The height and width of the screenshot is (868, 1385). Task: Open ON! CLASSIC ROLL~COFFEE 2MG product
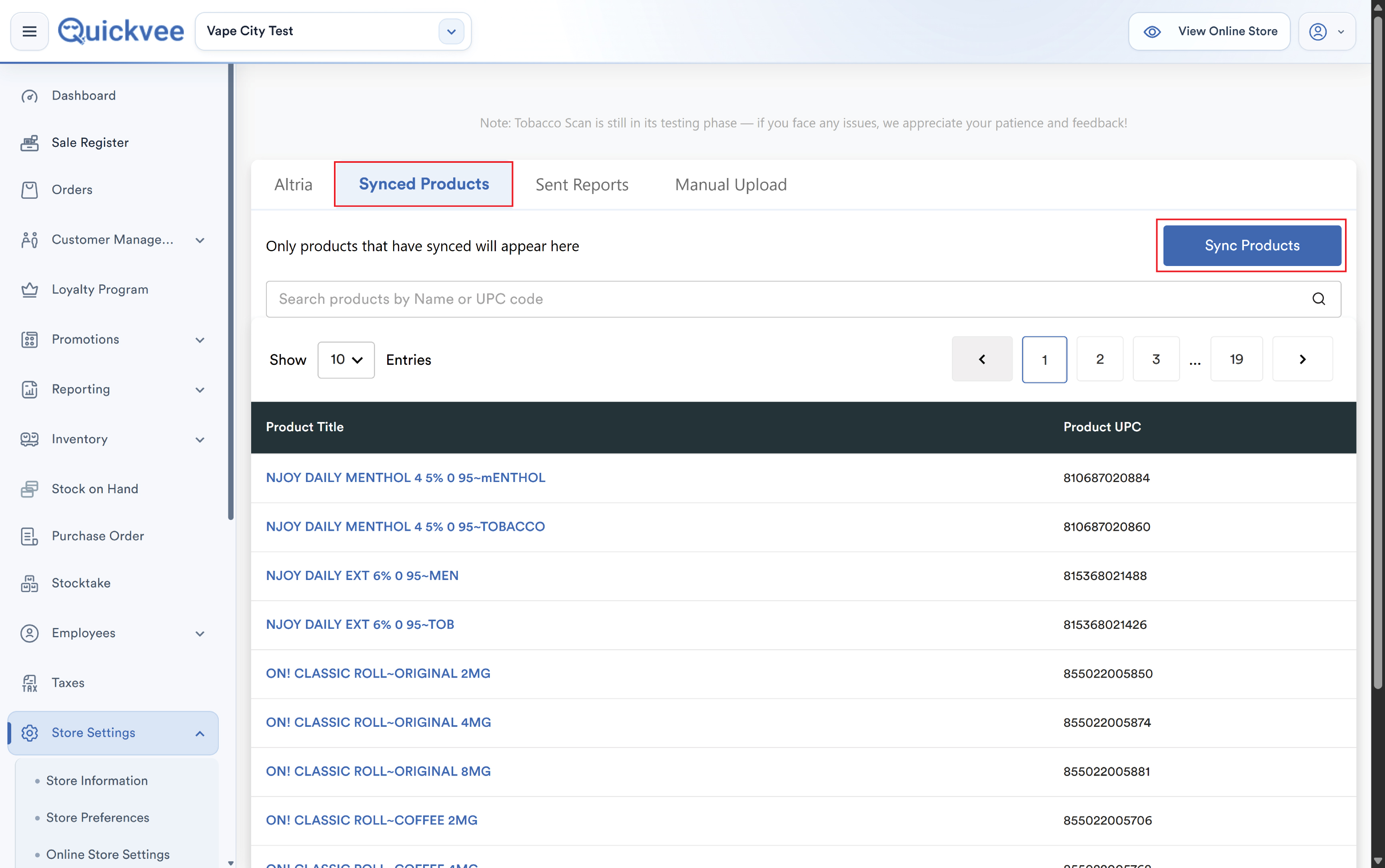pyautogui.click(x=372, y=820)
